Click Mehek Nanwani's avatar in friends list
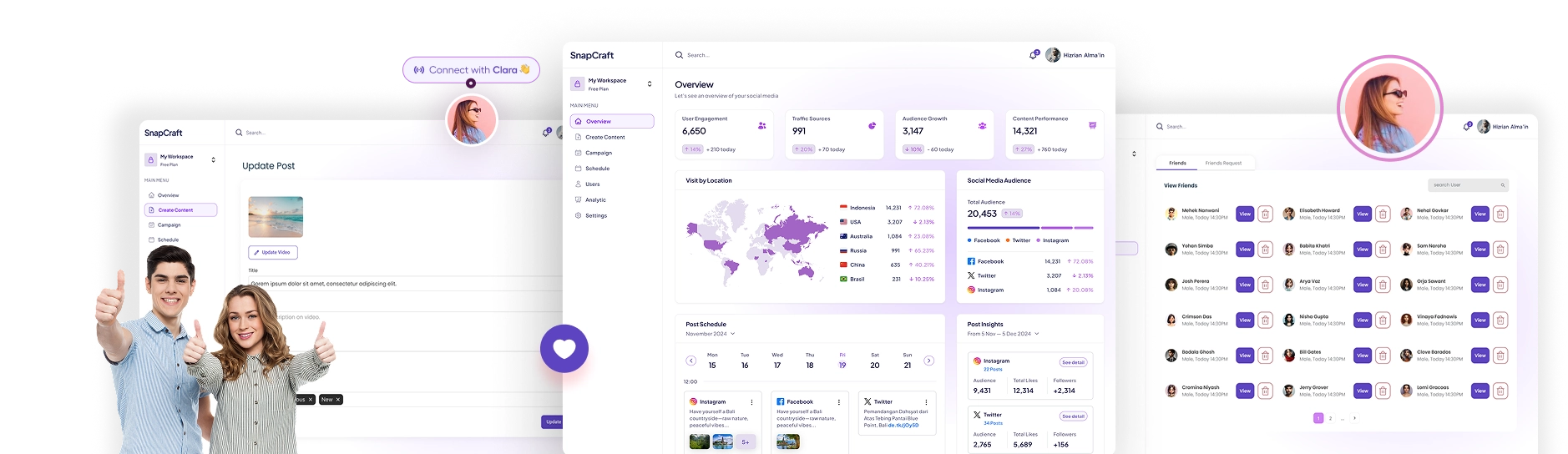Image resolution: width=1568 pixels, height=454 pixels. (x=1171, y=214)
